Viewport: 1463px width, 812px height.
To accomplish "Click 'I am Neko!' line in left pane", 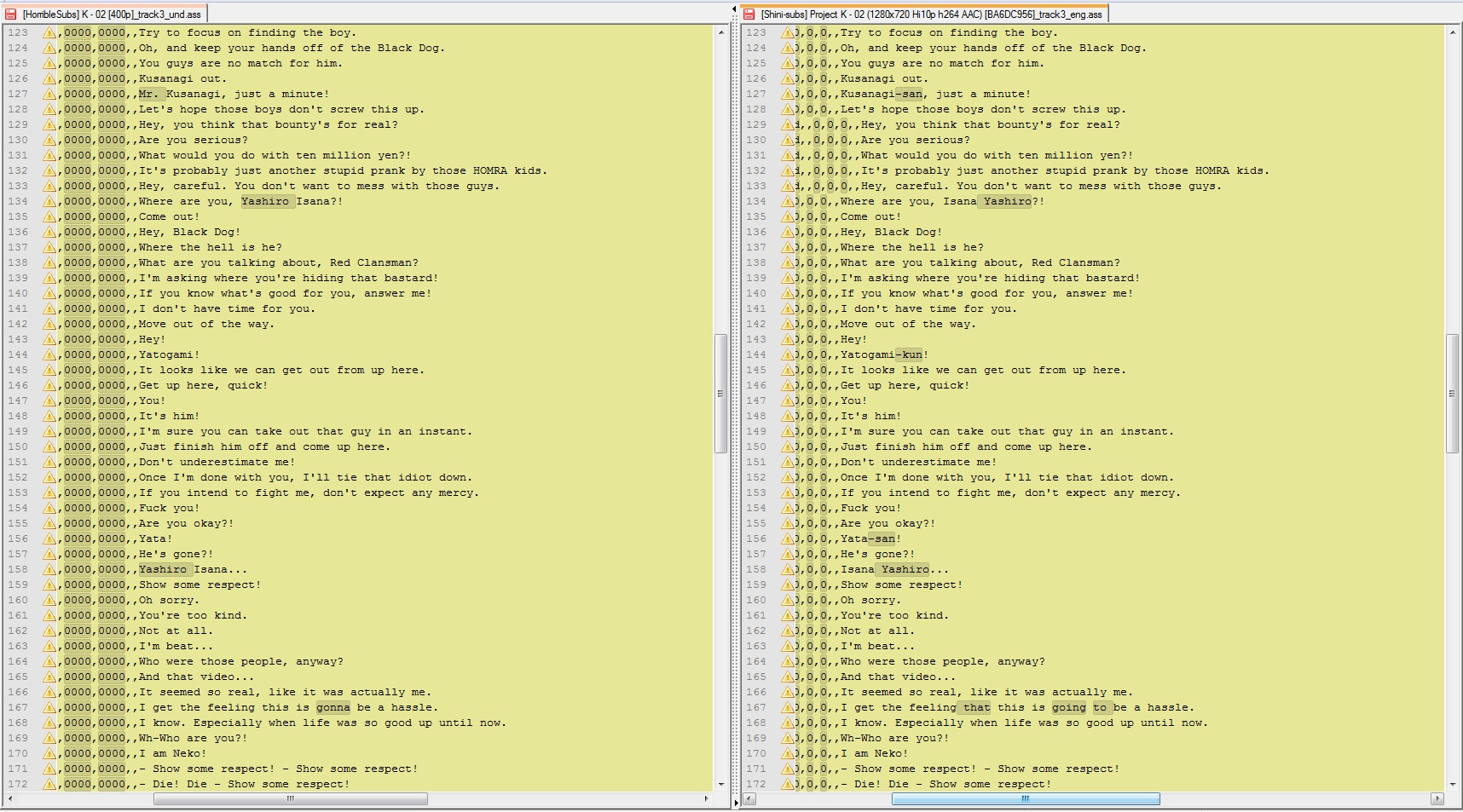I will [x=172, y=754].
